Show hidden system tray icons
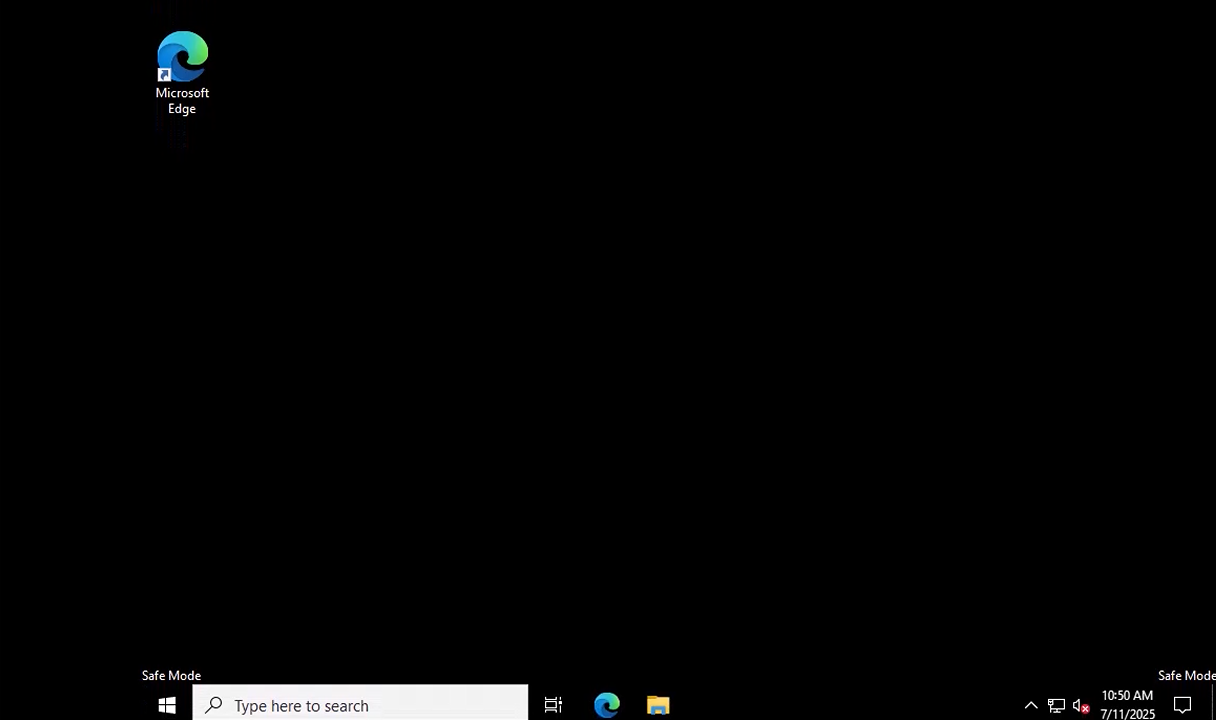 [1031, 706]
